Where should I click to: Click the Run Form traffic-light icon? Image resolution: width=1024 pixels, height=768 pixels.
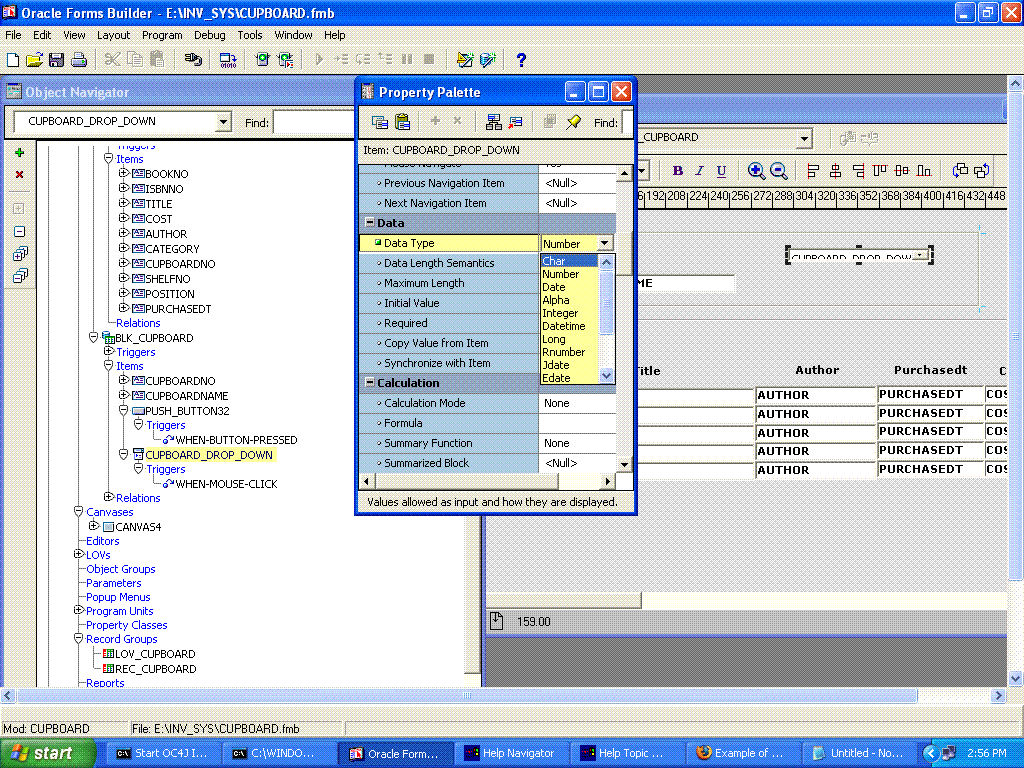[263, 60]
